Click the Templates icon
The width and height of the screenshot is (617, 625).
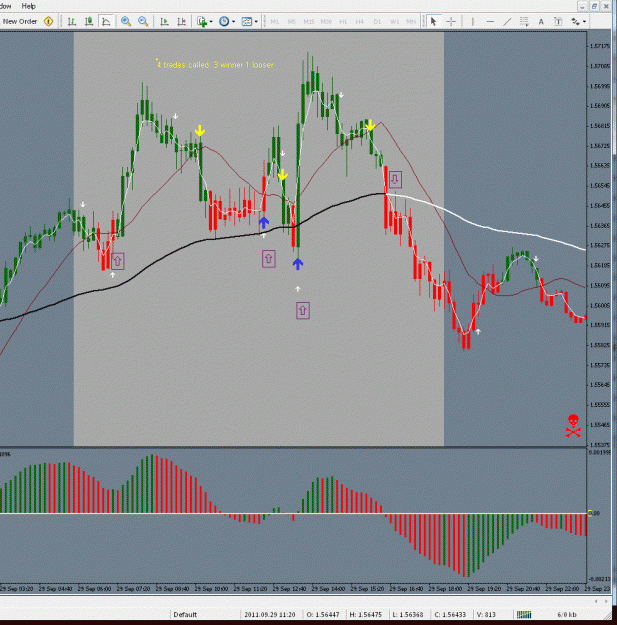coord(247,22)
